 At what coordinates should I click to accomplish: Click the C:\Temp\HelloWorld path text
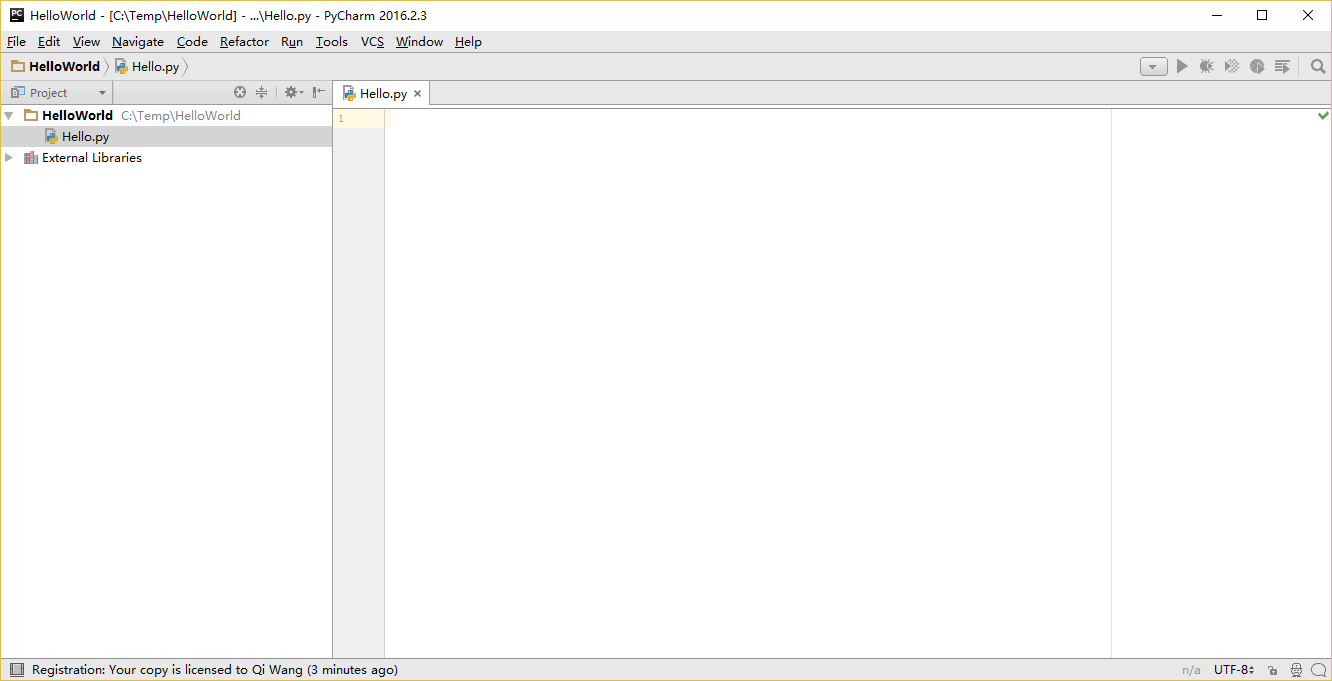(x=181, y=115)
